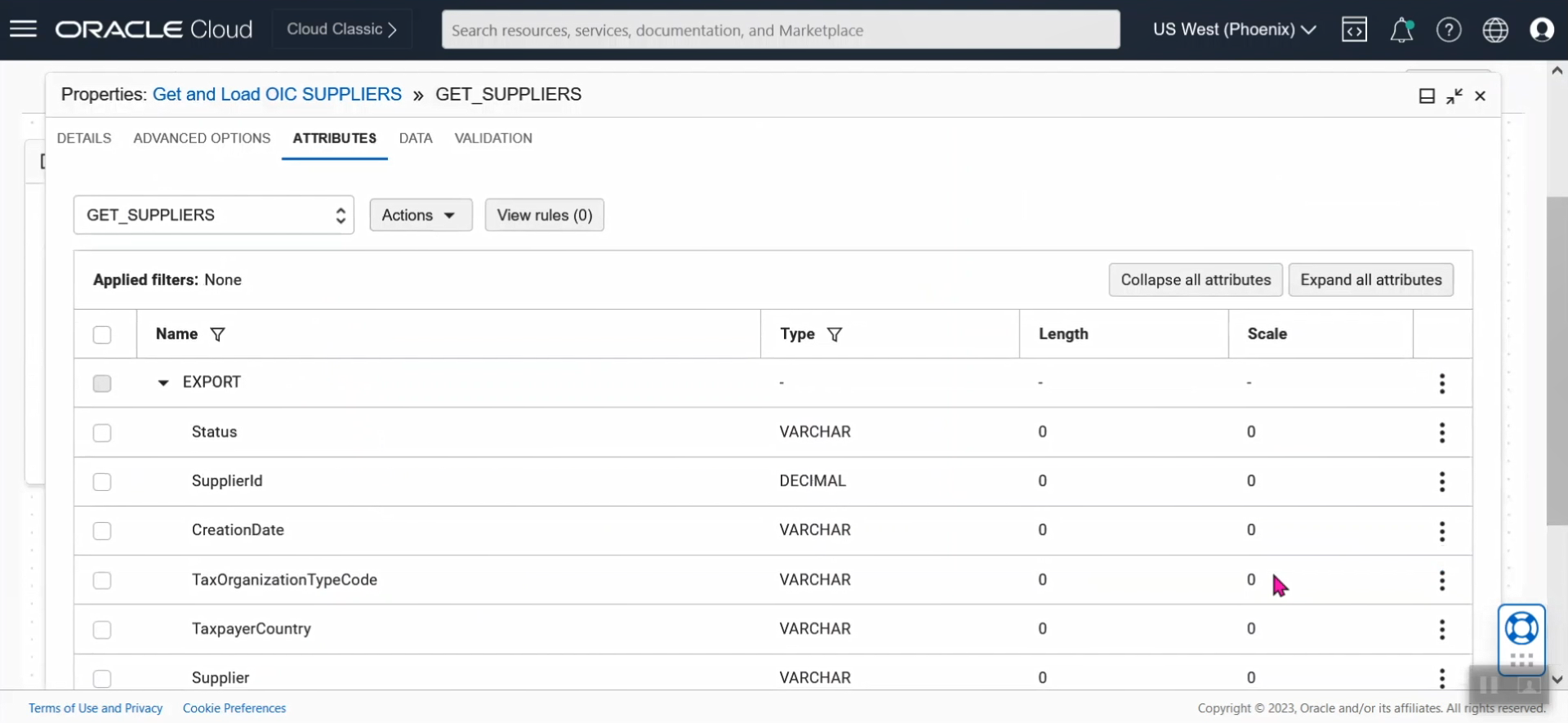
Task: Click the scroll-up arrow of the page scrollbar
Action: coord(1557,71)
